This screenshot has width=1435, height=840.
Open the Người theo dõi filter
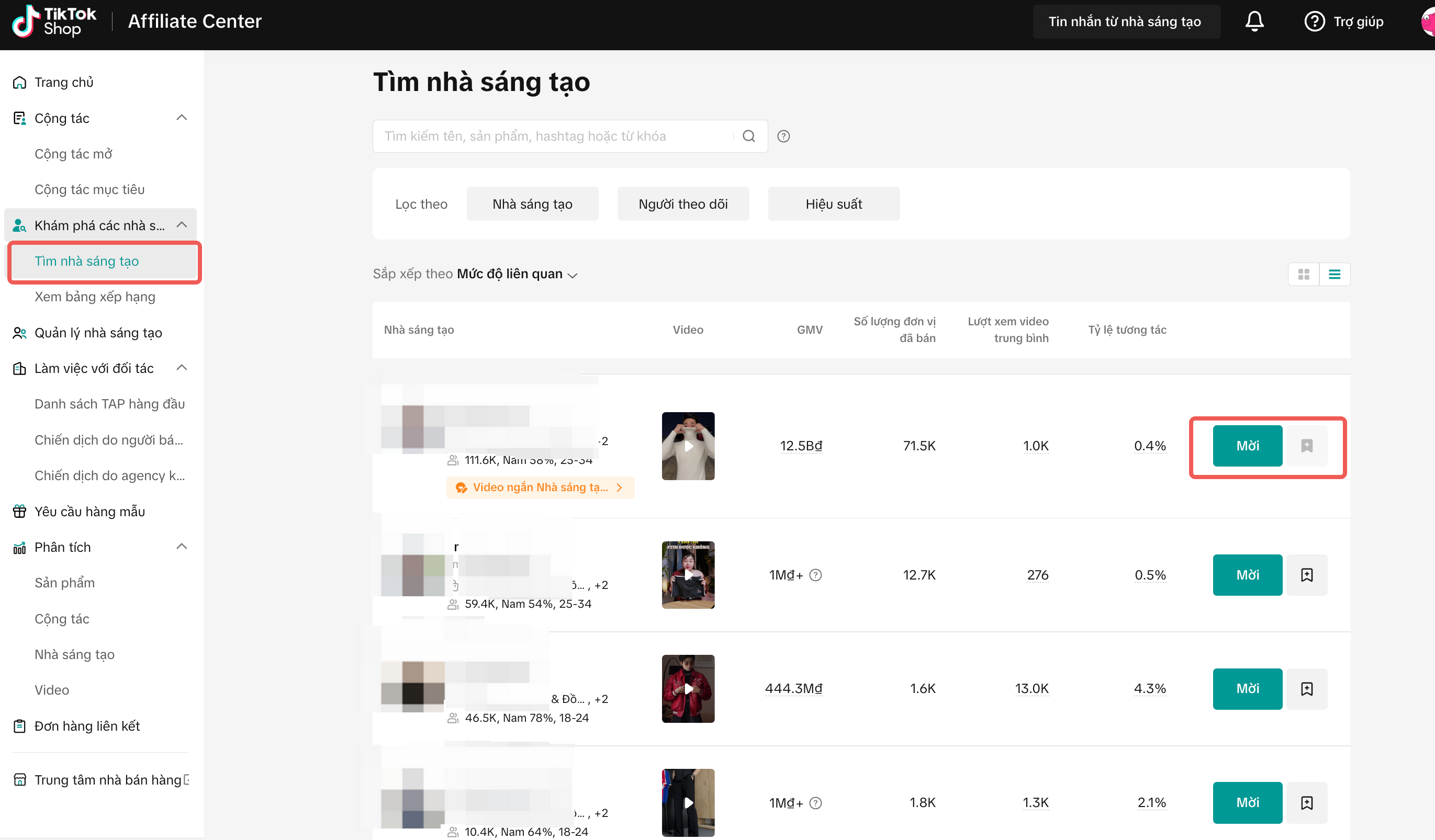(683, 204)
